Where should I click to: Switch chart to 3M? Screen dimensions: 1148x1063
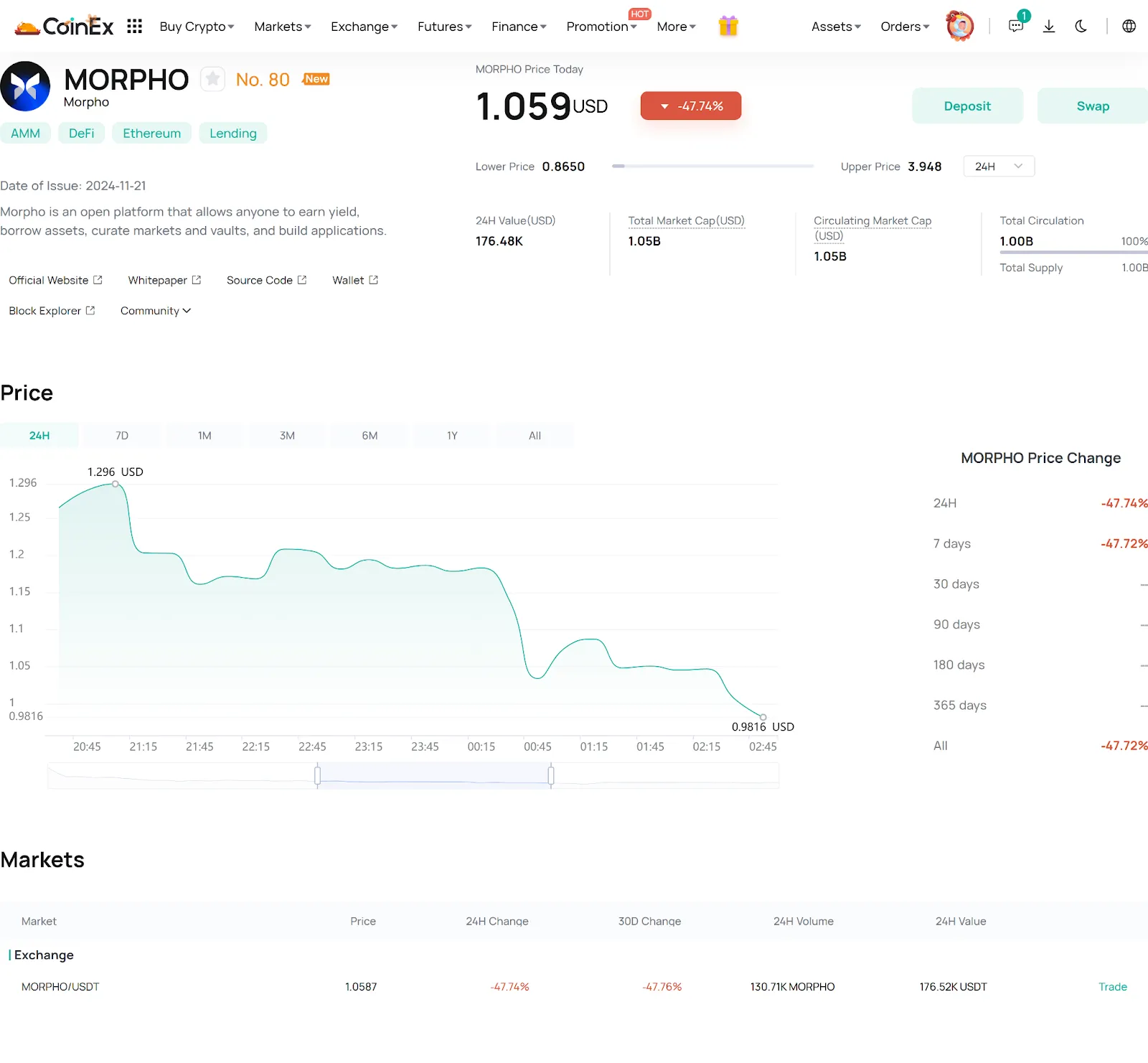(287, 436)
